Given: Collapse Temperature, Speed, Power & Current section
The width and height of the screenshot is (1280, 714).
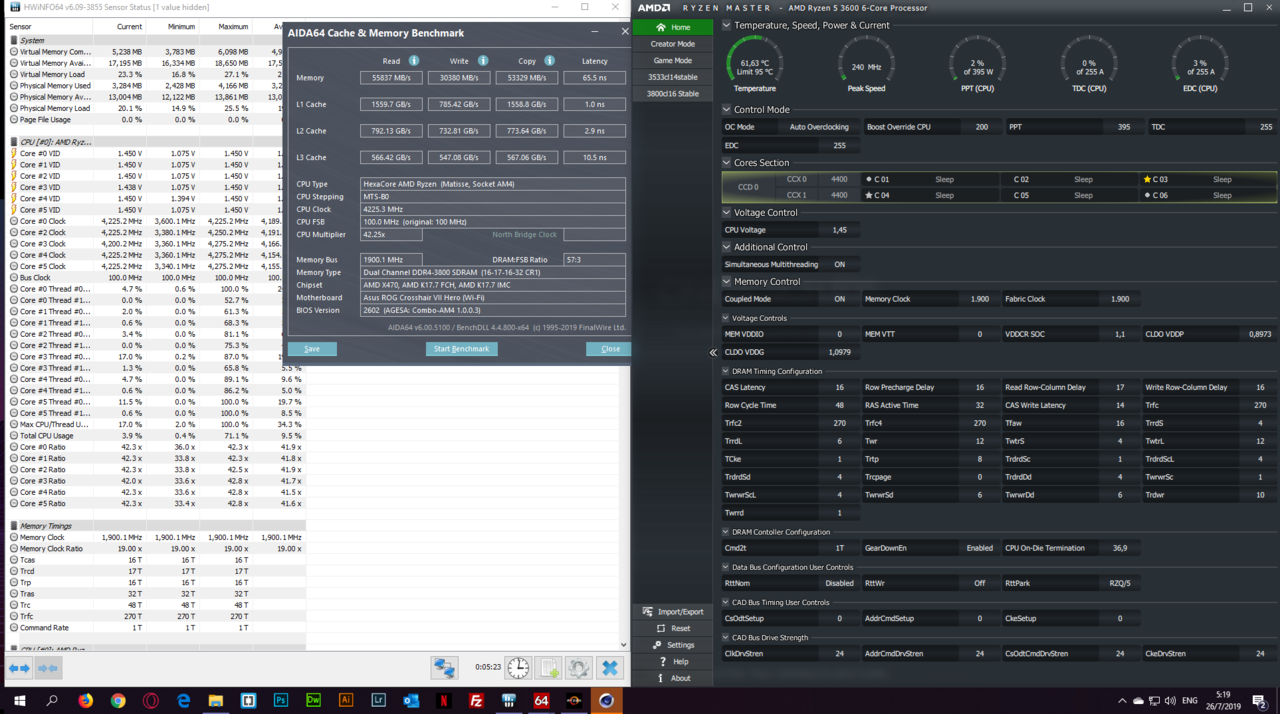Looking at the screenshot, I should pyautogui.click(x=726, y=25).
